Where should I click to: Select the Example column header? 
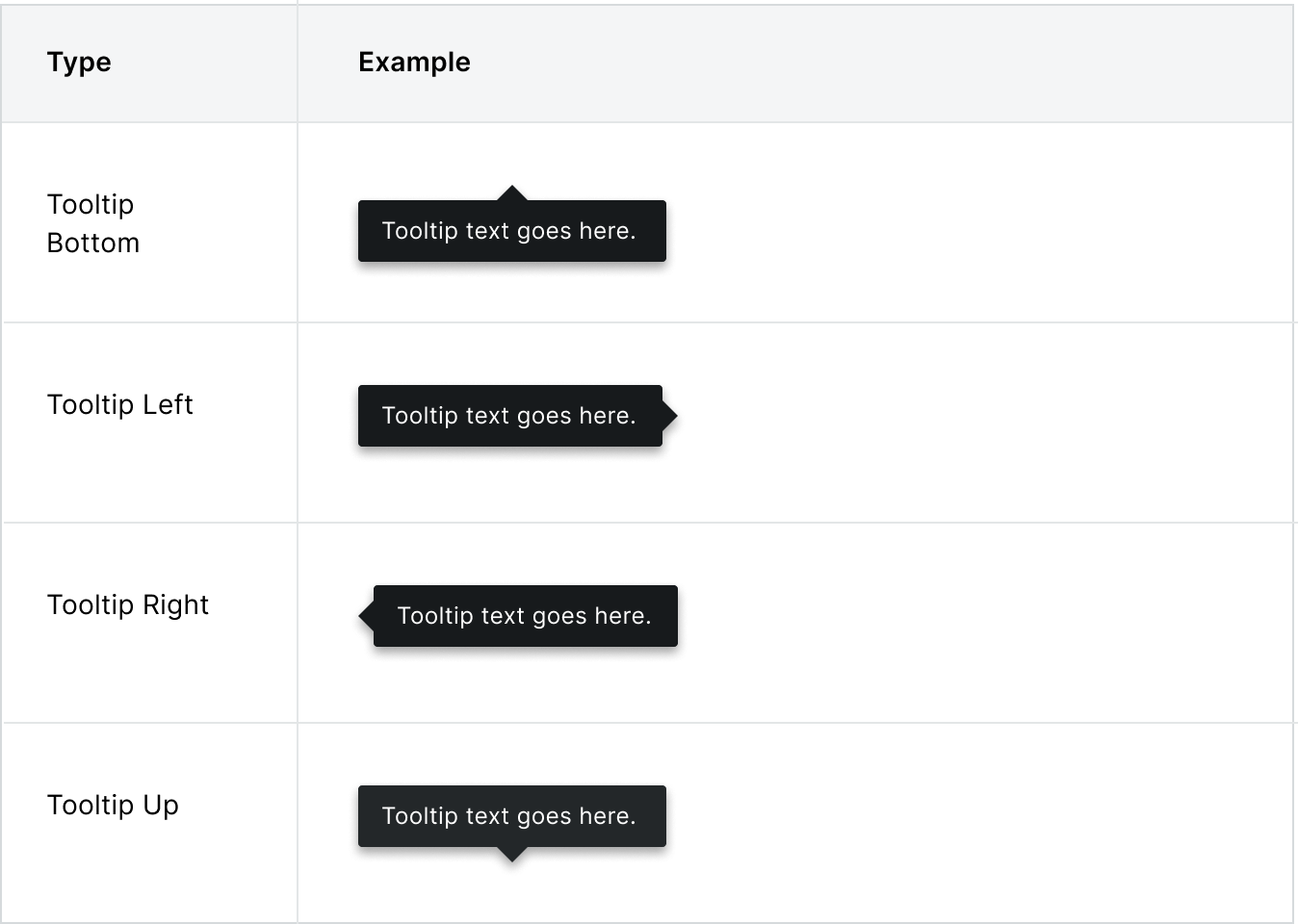tap(414, 62)
